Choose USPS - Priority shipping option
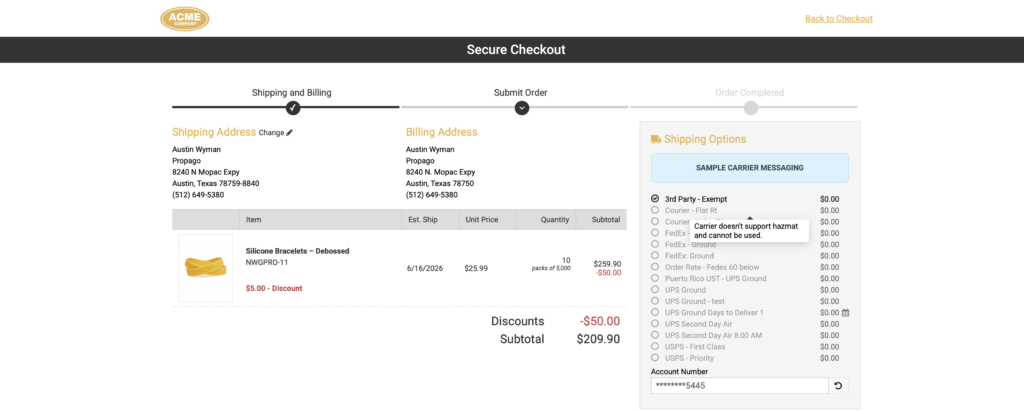This screenshot has height=411, width=1024. coord(655,358)
